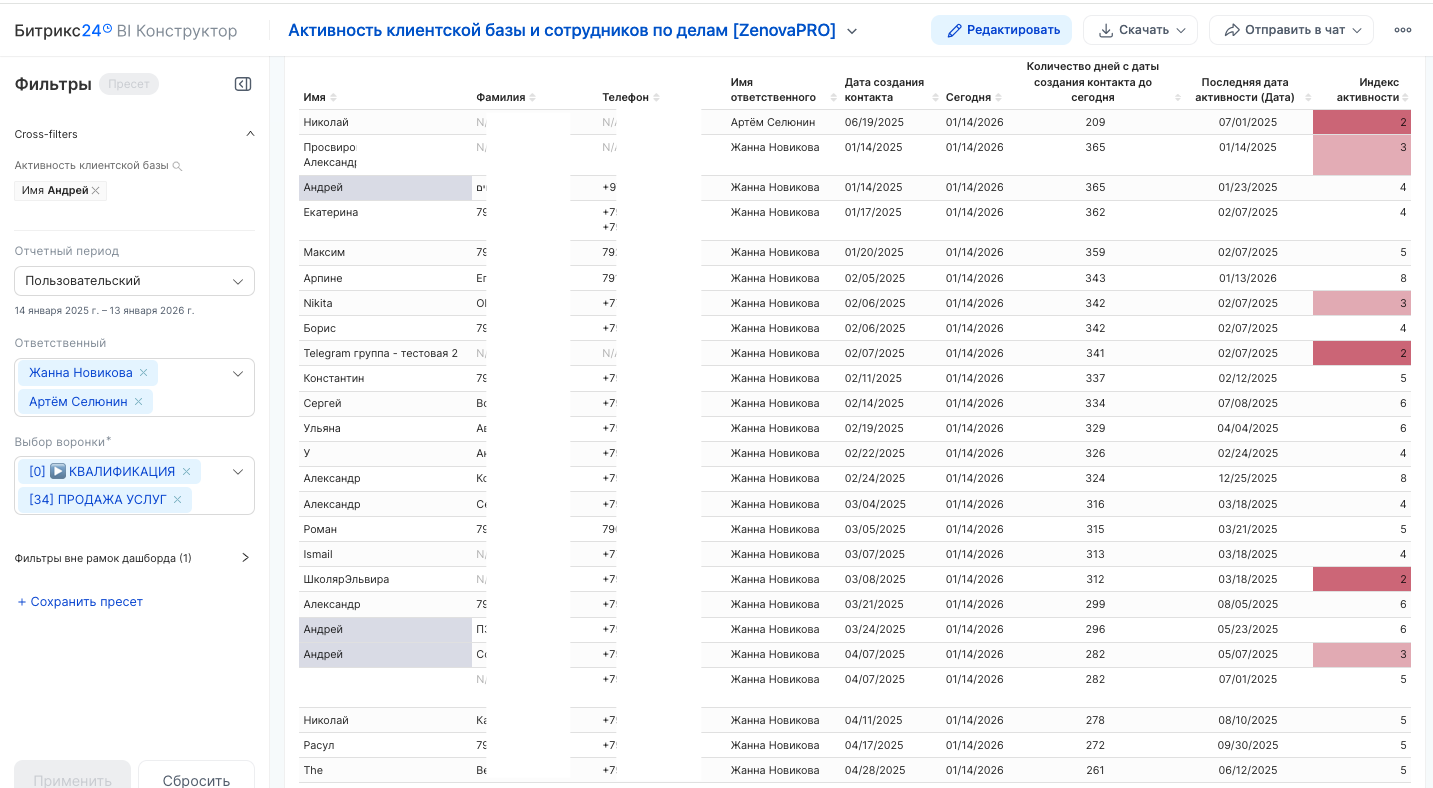This screenshot has width=1433, height=788.
Task: Sort by Телефон column
Action: click(x=655, y=98)
